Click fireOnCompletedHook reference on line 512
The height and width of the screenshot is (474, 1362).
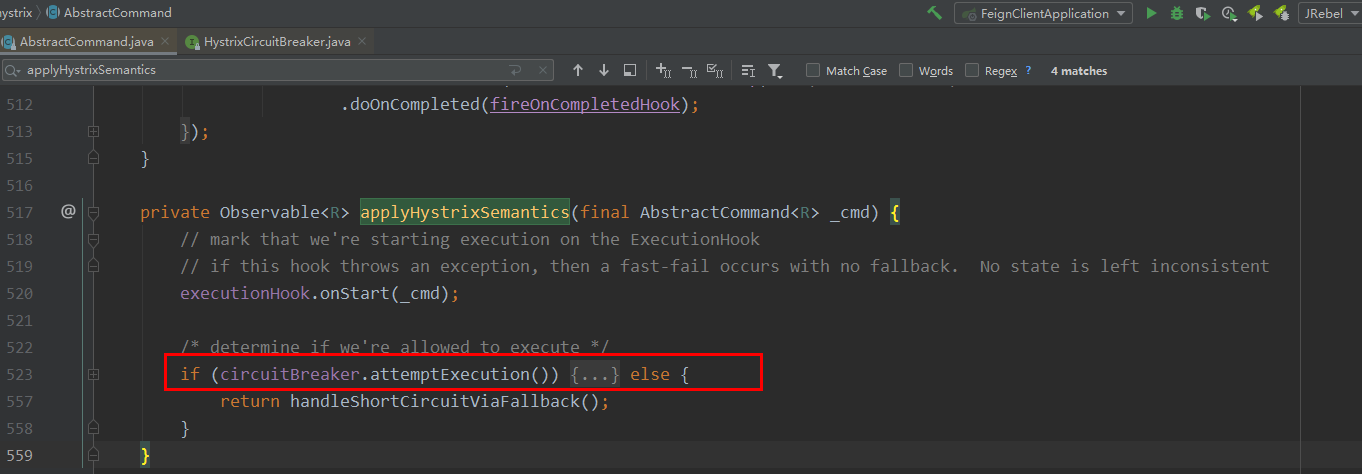pos(585,104)
